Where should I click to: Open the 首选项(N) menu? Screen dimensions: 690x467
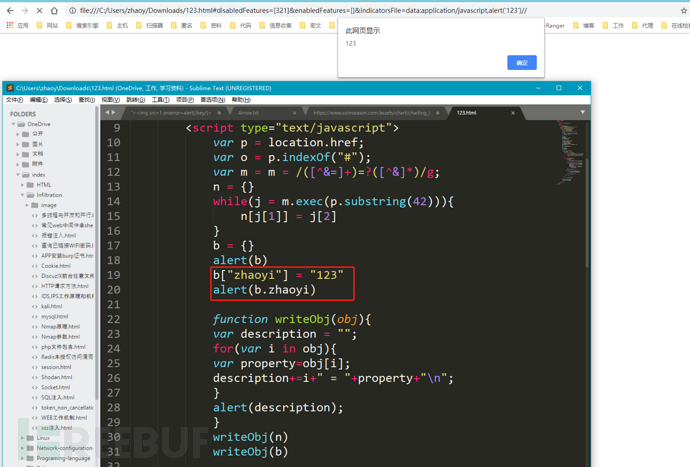pyautogui.click(x=213, y=100)
